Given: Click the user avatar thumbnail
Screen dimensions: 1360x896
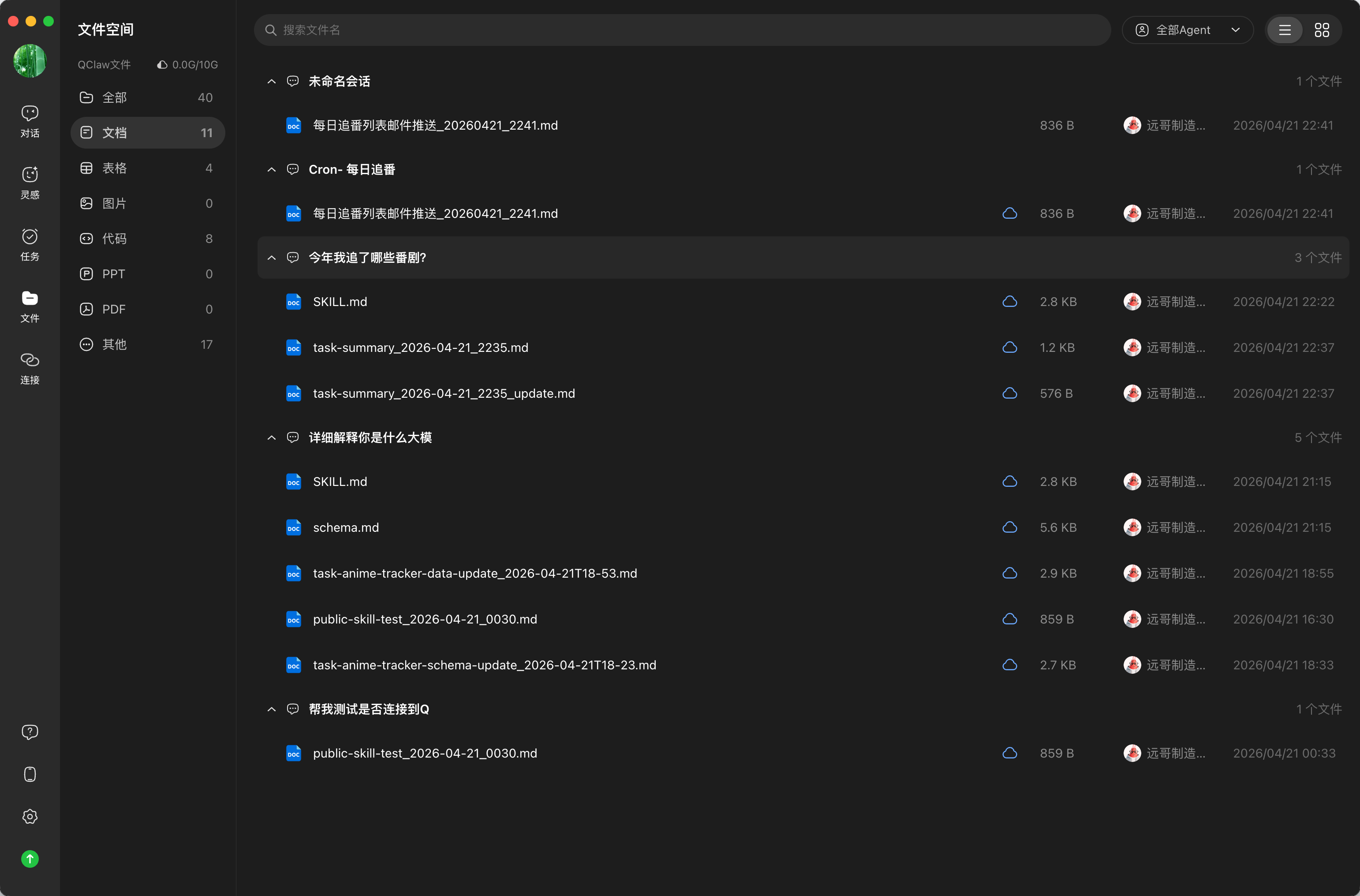Looking at the screenshot, I should coord(30,60).
